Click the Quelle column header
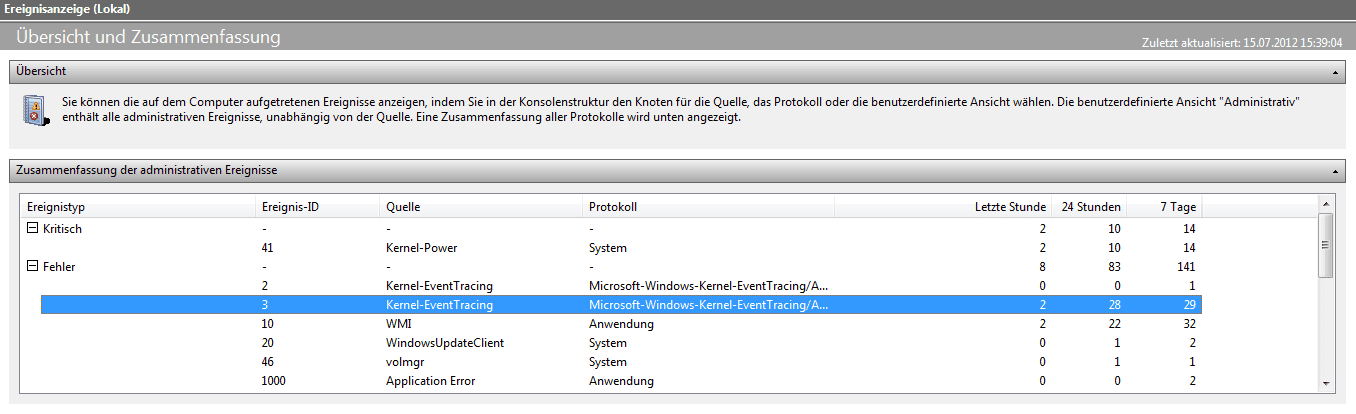Screen dimensions: 1356x414 (480, 207)
